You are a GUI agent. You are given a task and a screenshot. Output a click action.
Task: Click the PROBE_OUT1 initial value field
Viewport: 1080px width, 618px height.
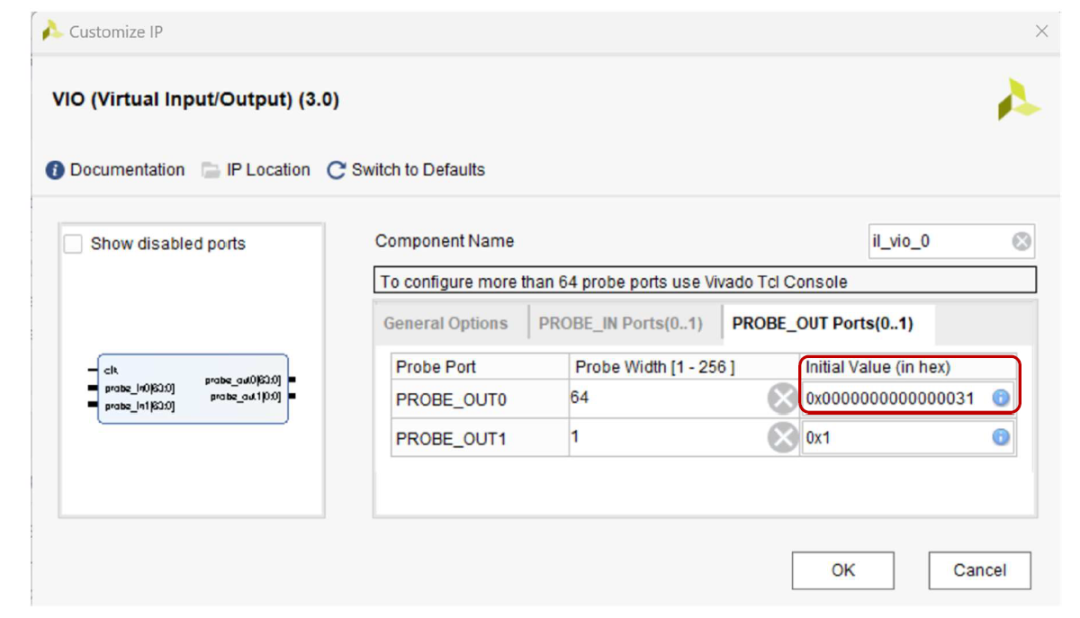890,438
